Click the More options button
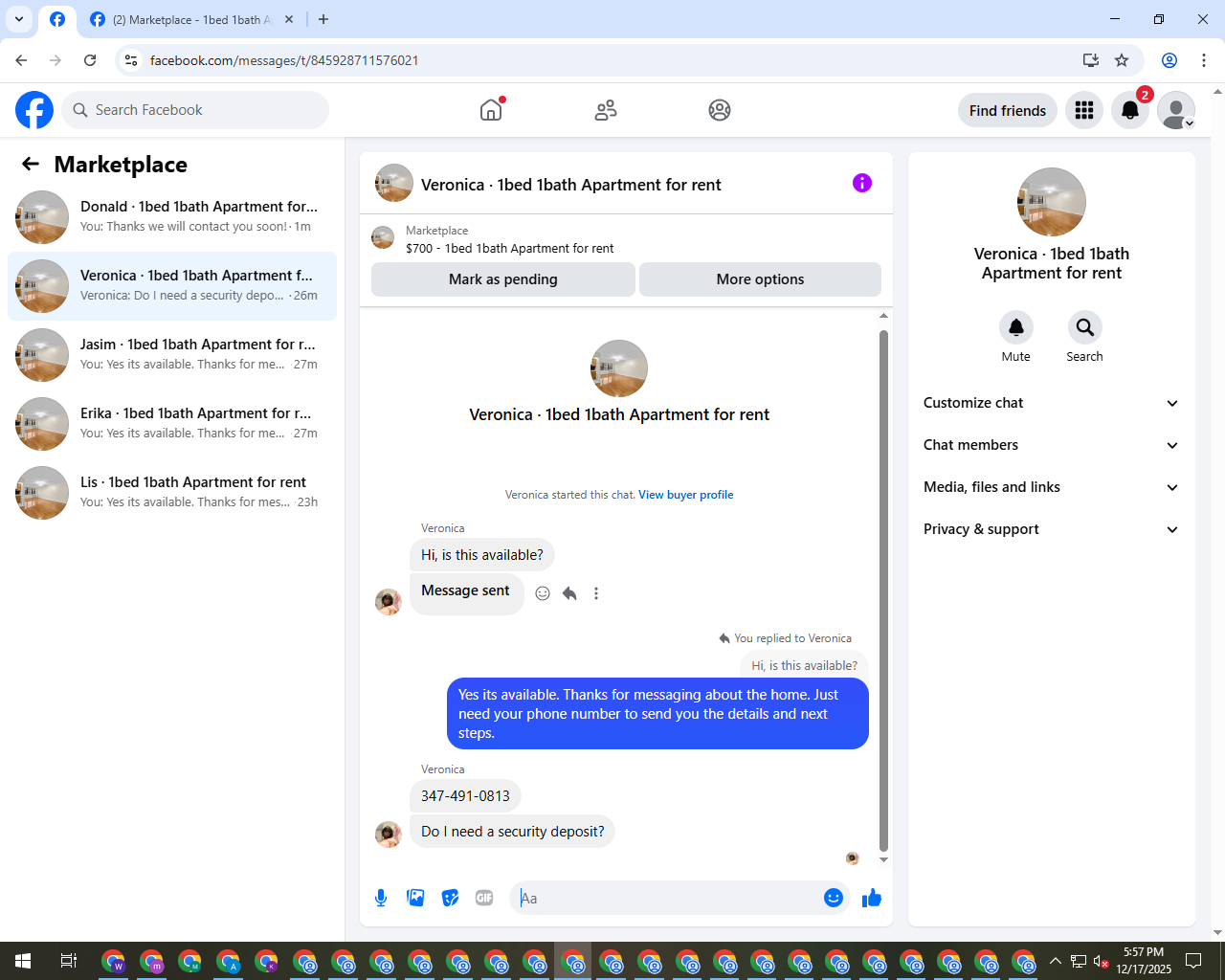 click(760, 279)
